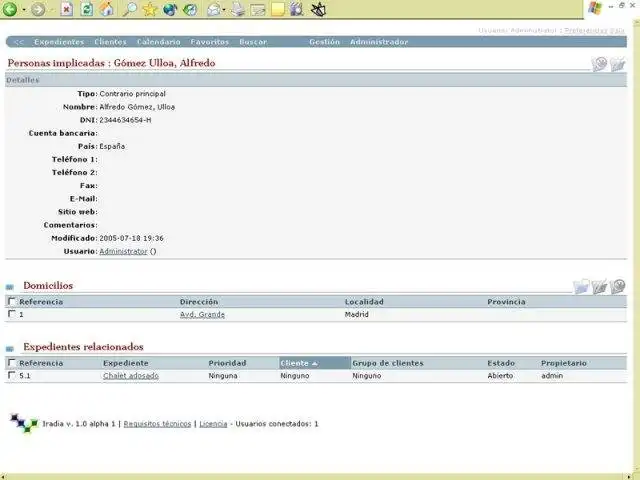Click the DNI value 2344634654-H
640x480 pixels.
(x=125, y=120)
